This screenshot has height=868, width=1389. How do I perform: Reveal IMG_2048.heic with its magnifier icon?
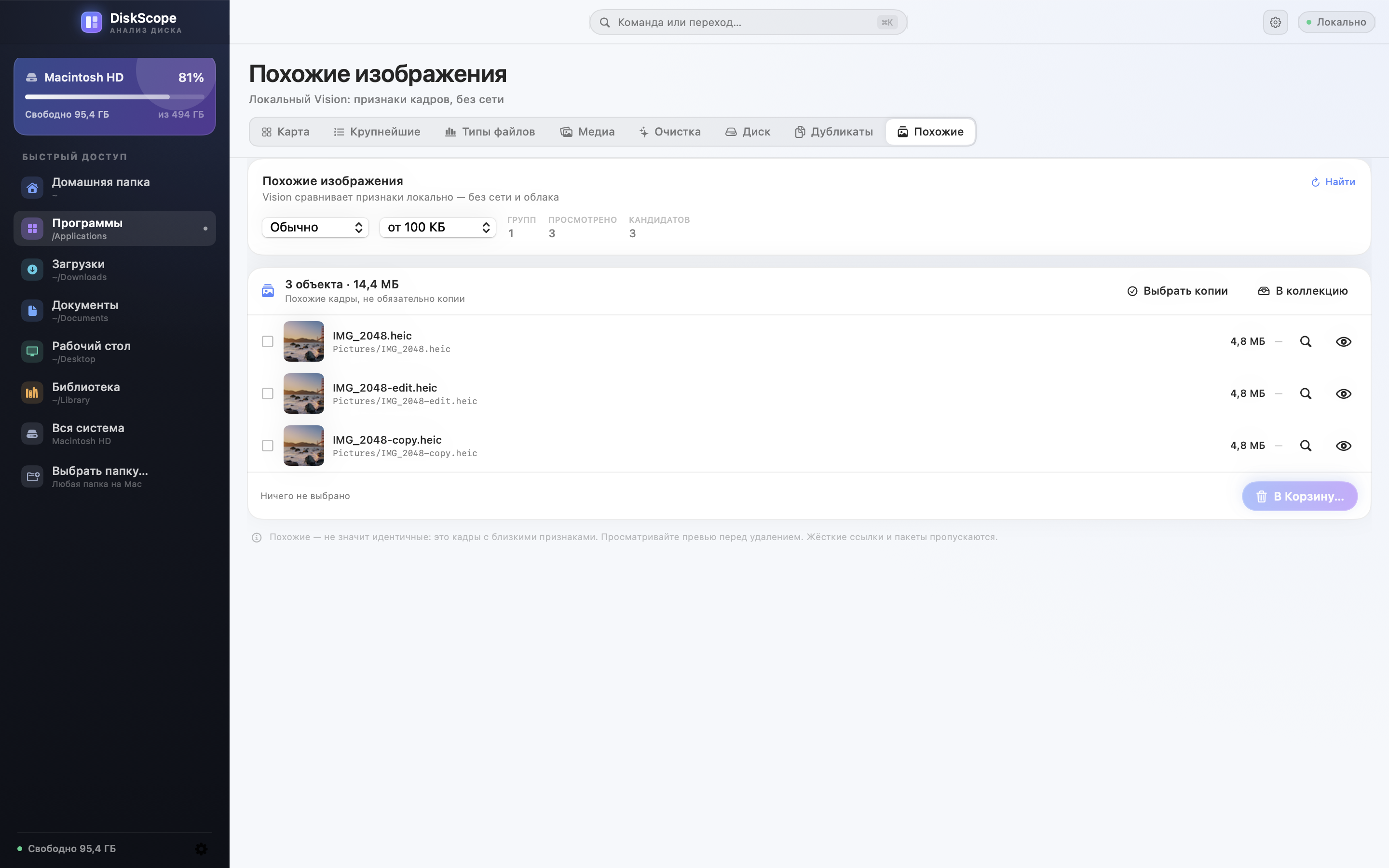[1306, 341]
